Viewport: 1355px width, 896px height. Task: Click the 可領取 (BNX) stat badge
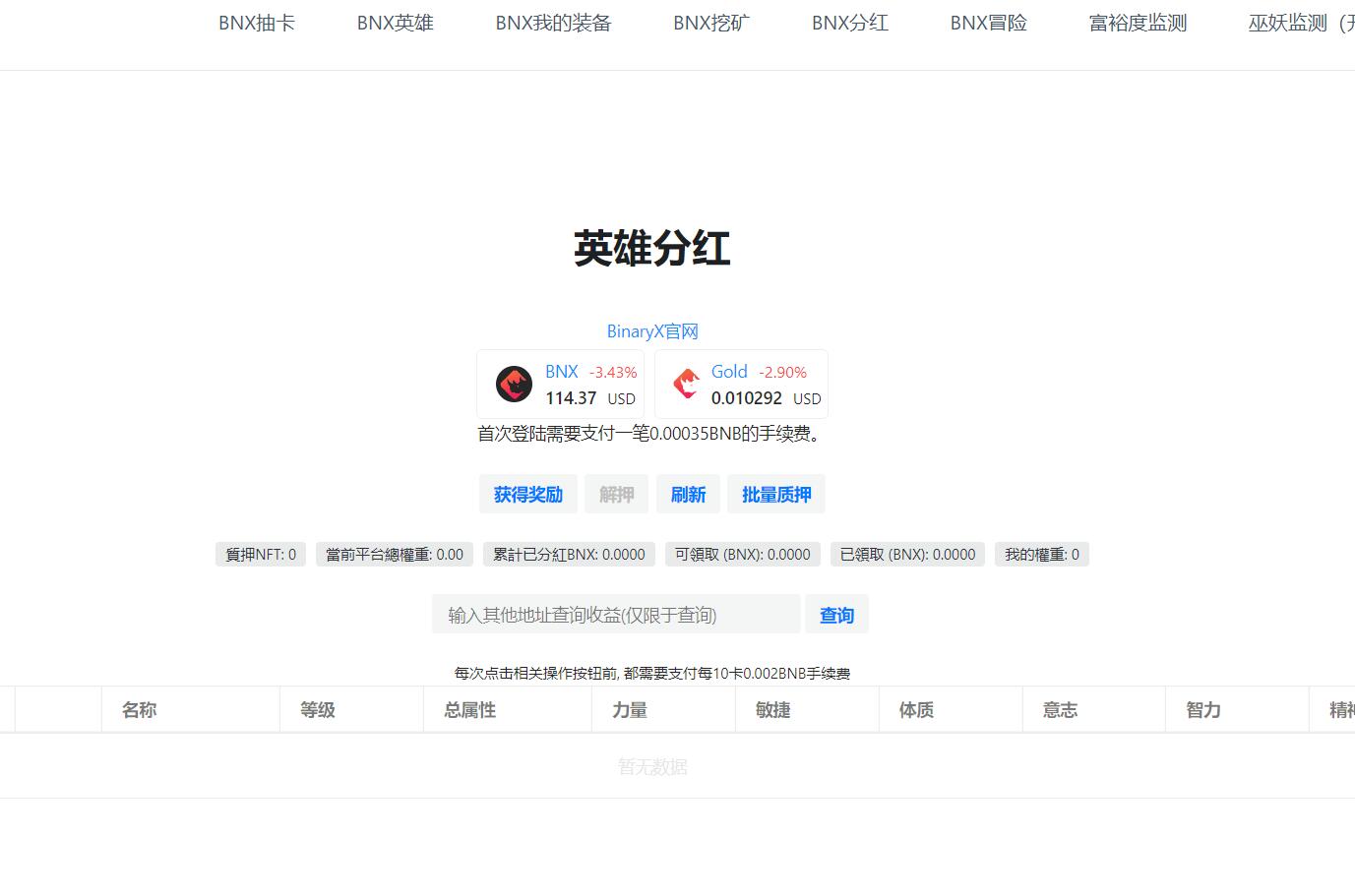point(742,554)
